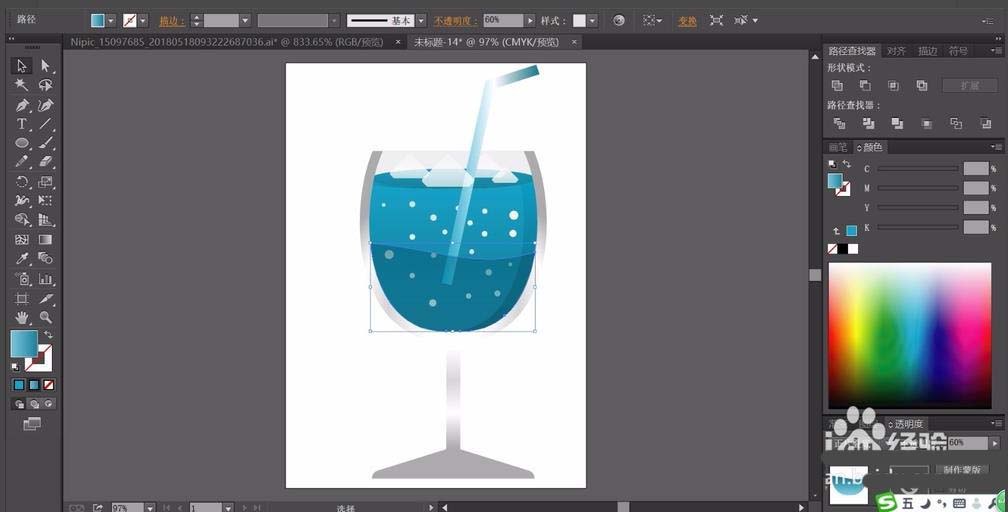
Task: Open the Color panel flyout menu
Action: click(997, 147)
